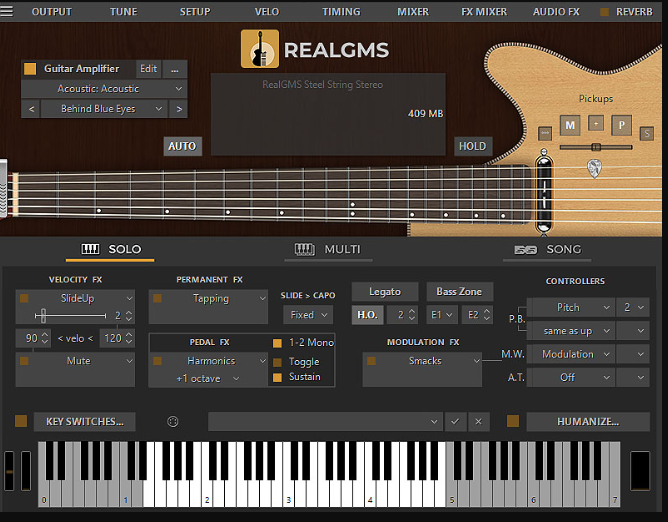Select the P pickup button
Screen dimensions: 668x522
tap(622, 125)
